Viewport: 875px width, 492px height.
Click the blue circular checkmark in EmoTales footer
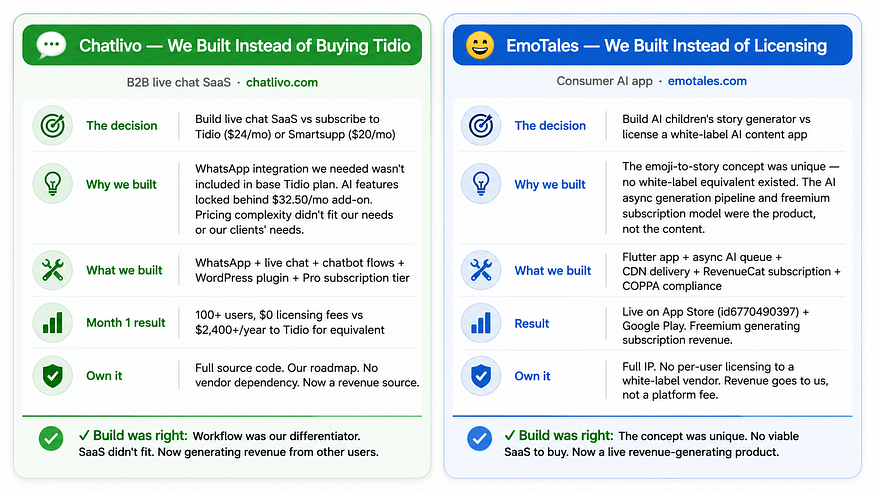[479, 438]
